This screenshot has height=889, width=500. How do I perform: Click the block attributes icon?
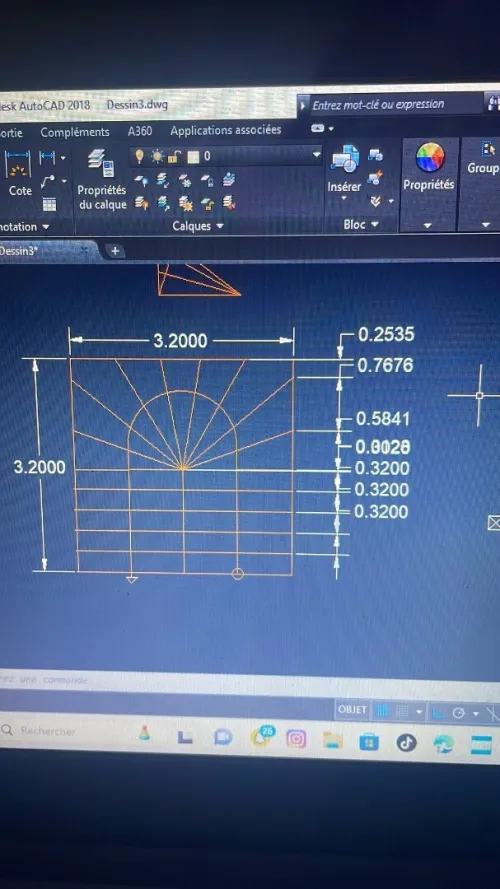374,200
